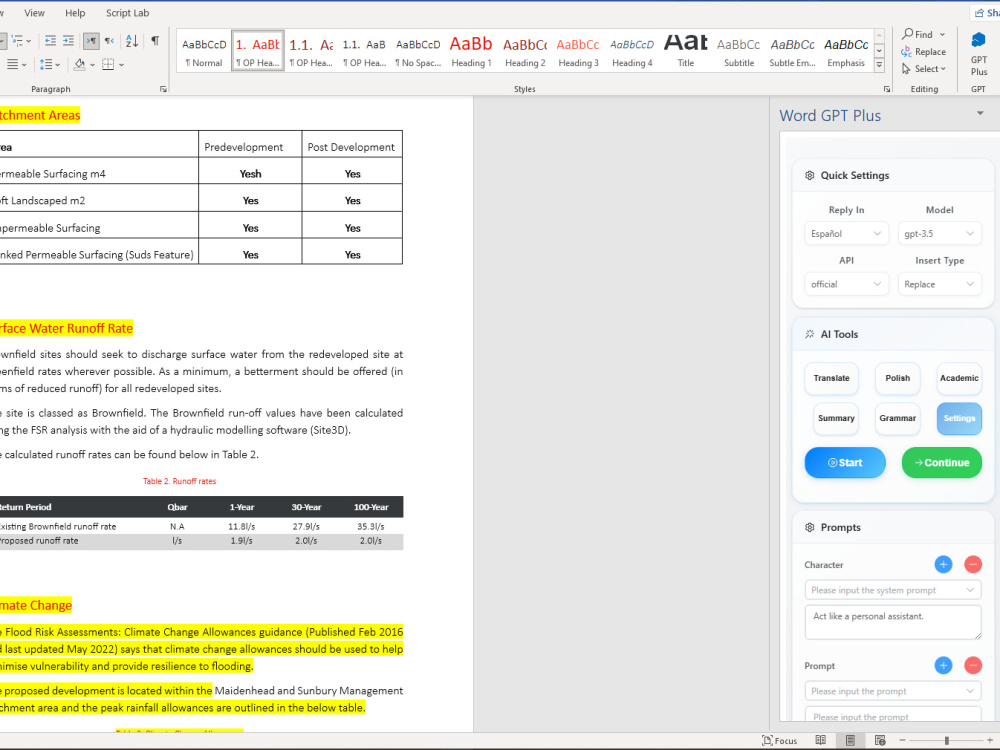The image size is (1000, 750).
Task: Switch to Read Mode view
Action: 821,740
